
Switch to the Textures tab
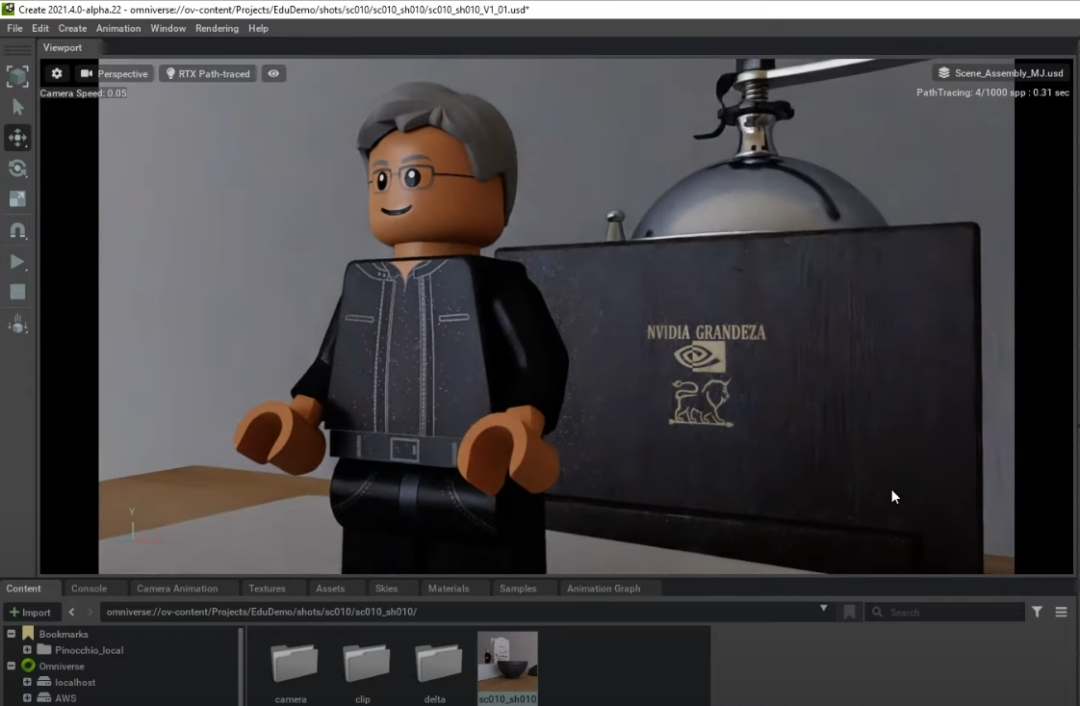(267, 588)
